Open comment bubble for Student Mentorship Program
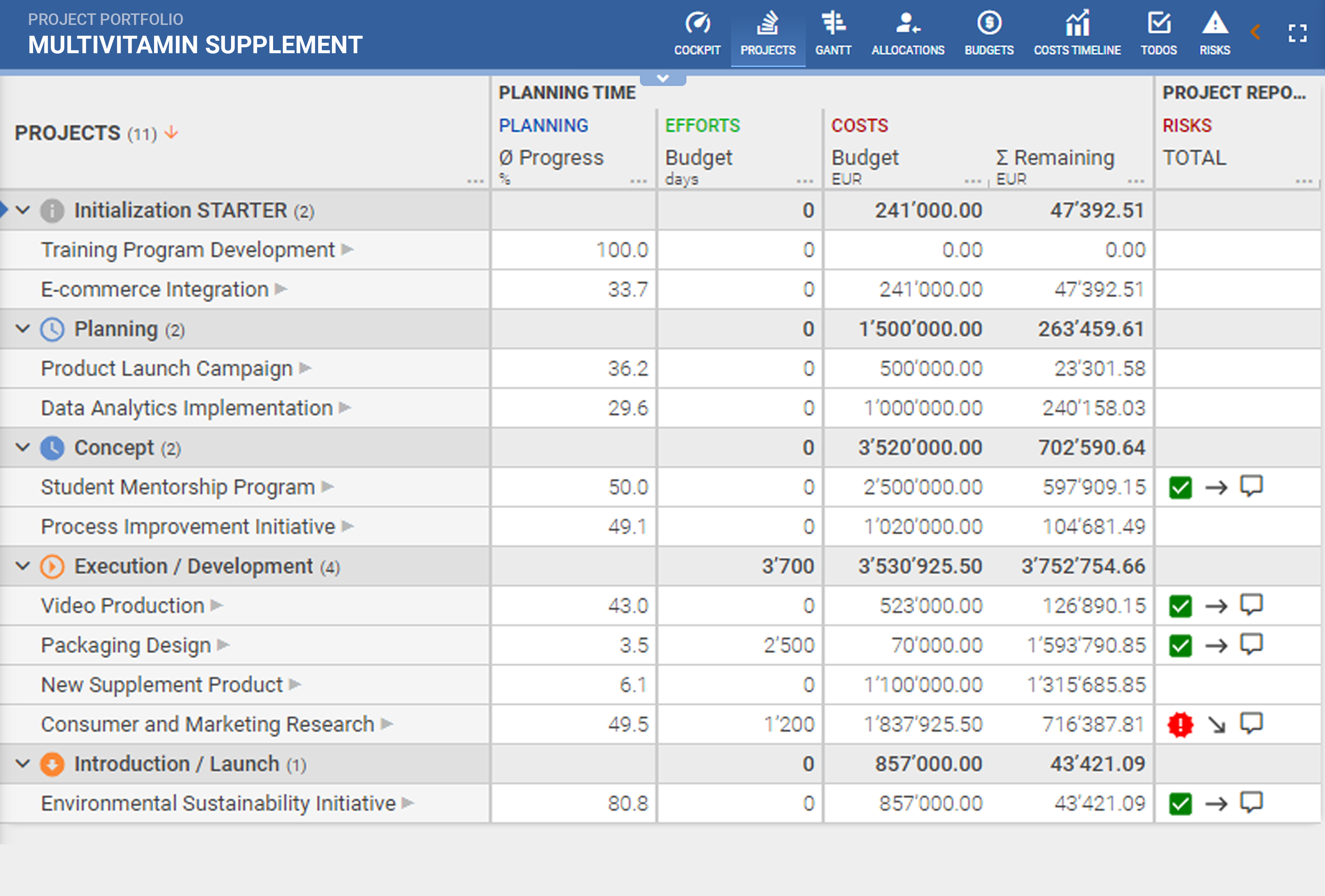The height and width of the screenshot is (896, 1325). (1251, 486)
